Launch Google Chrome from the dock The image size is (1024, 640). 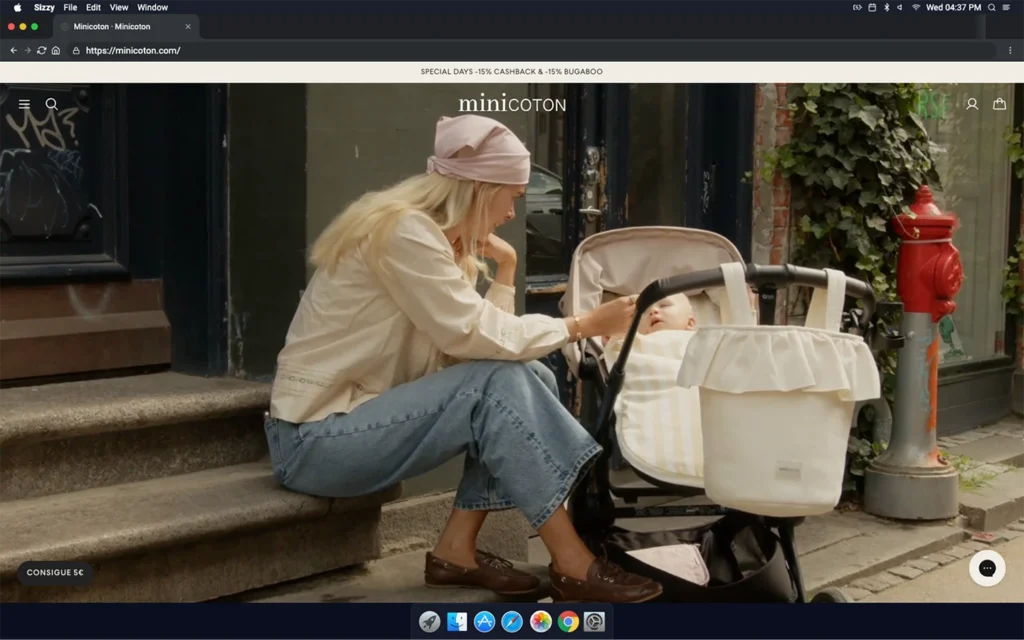click(568, 622)
